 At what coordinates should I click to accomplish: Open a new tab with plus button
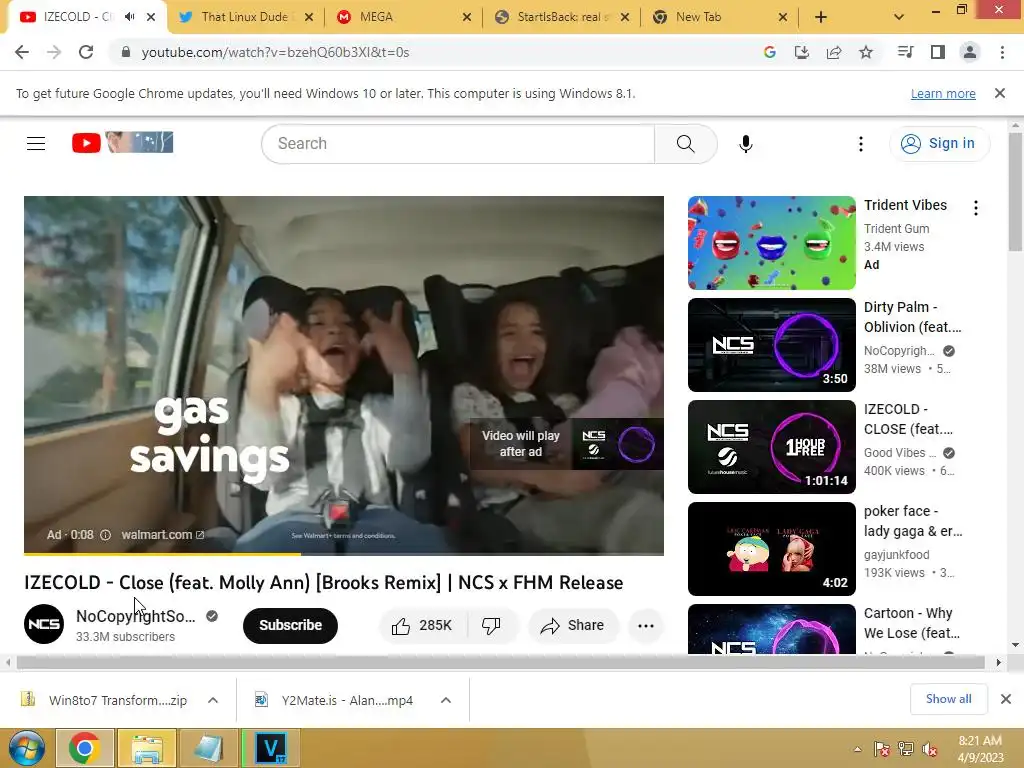821,17
